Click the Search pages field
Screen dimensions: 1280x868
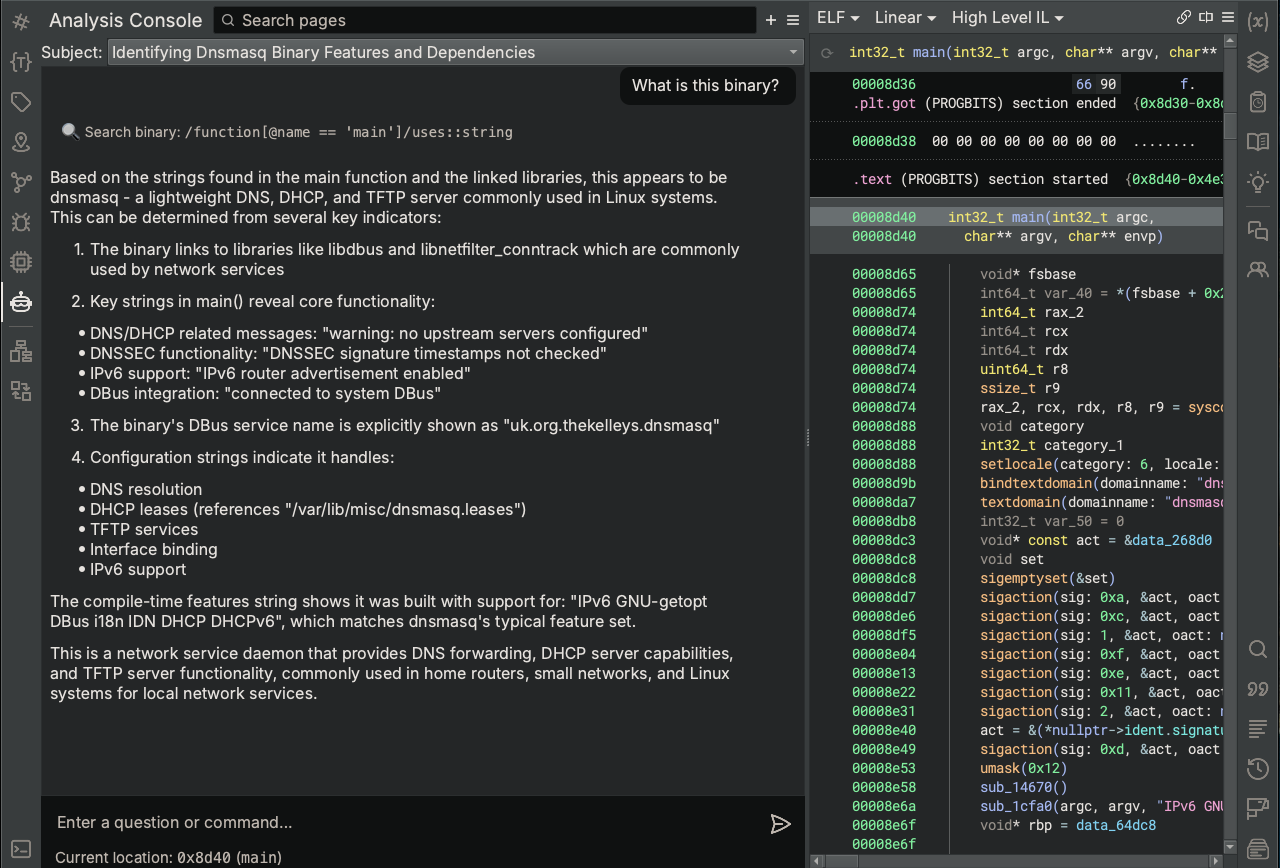pos(485,20)
